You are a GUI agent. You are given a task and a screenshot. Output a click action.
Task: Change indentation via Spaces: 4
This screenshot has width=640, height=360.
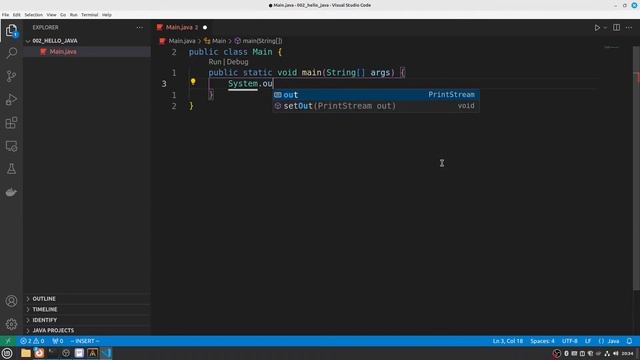pos(542,341)
